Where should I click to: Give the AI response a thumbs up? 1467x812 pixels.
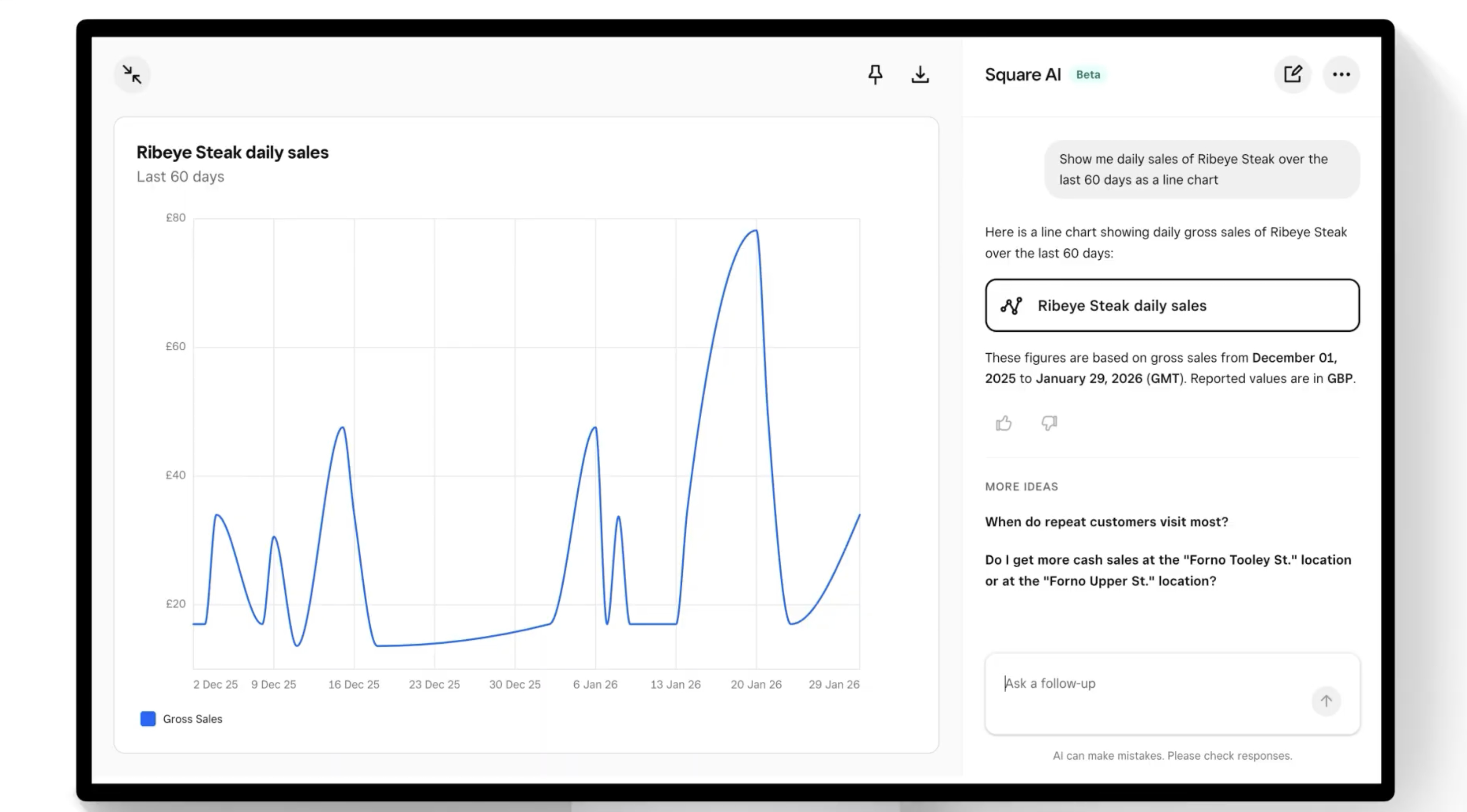[x=1003, y=423]
